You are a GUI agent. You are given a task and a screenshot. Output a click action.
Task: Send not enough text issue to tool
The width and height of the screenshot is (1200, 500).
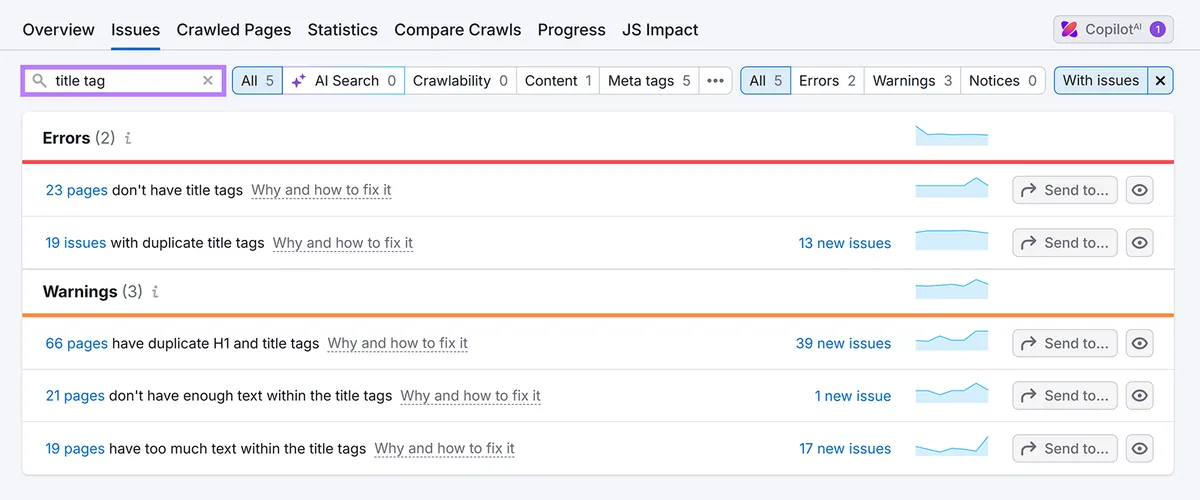tap(1065, 396)
